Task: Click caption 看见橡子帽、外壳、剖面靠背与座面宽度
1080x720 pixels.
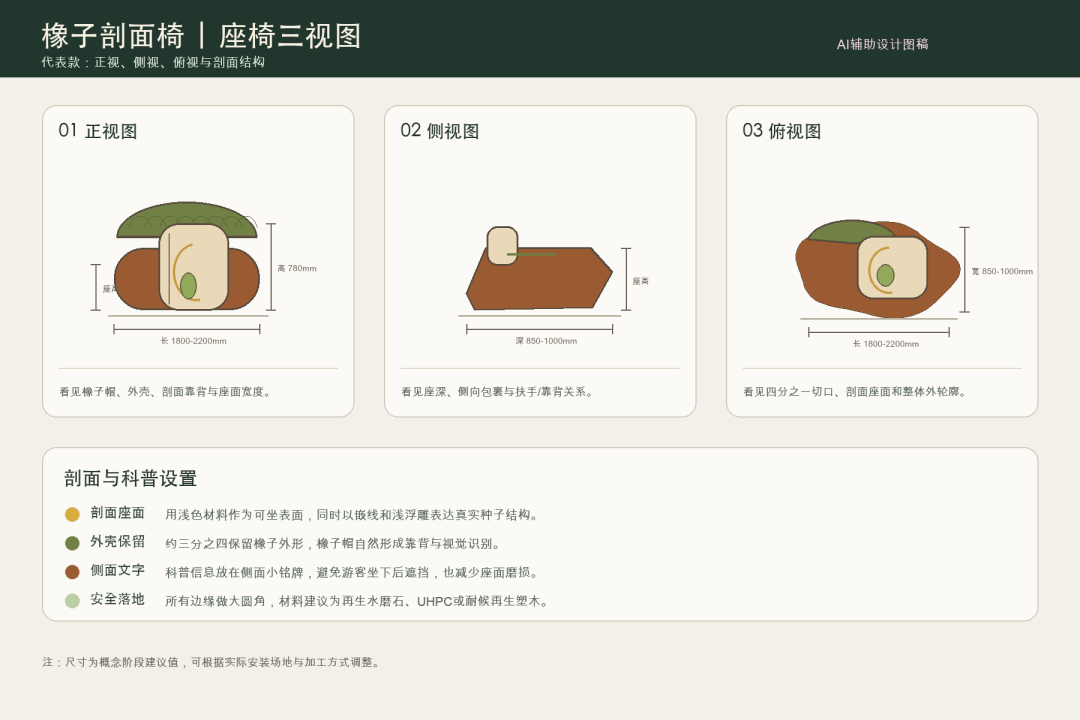Action: [x=165, y=391]
